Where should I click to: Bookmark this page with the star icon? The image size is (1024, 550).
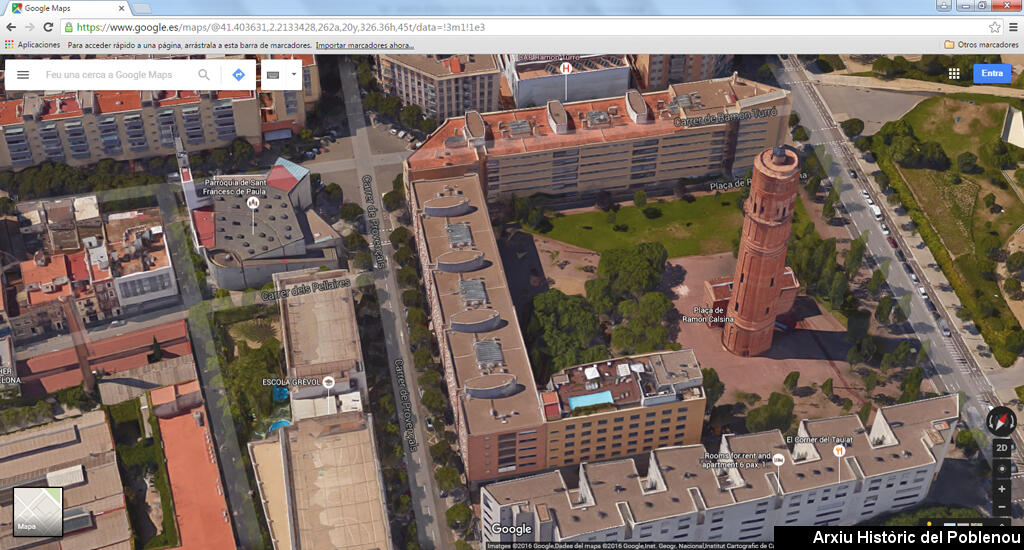click(994, 27)
